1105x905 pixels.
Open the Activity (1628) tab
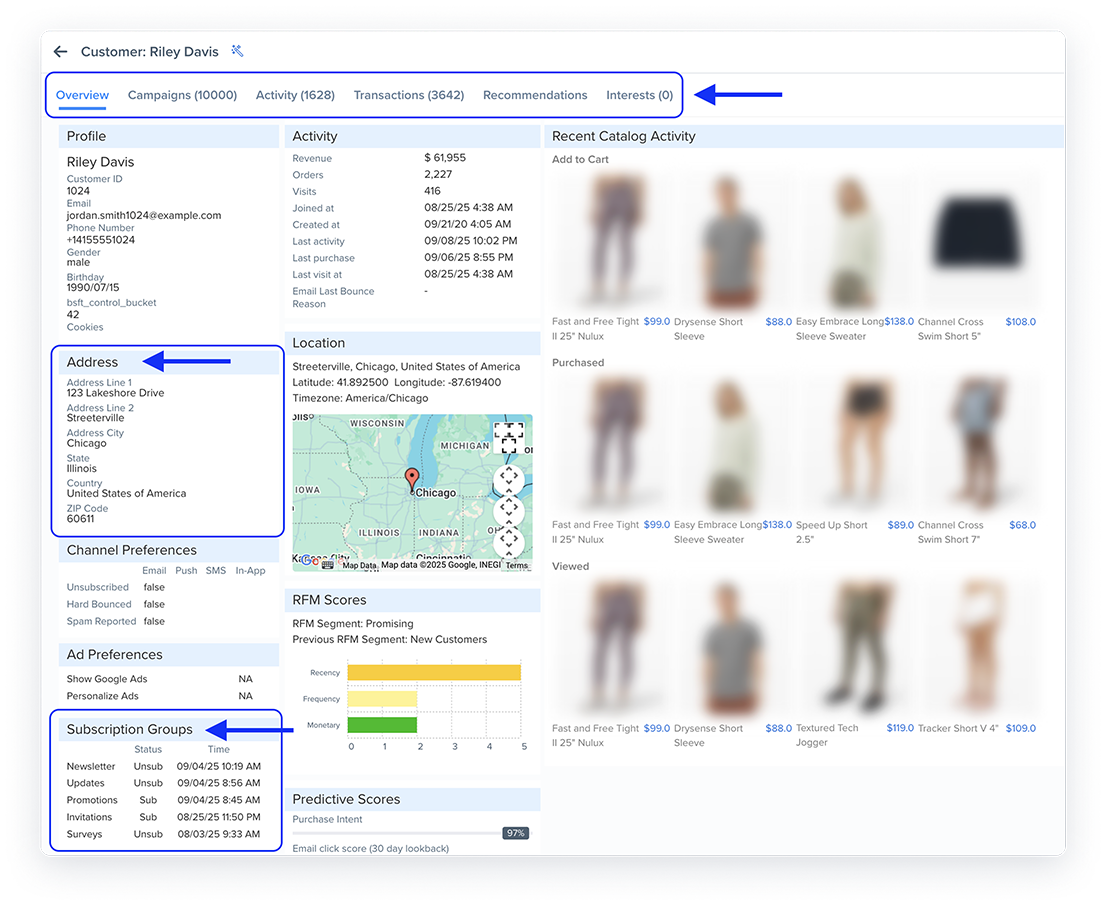pyautogui.click(x=295, y=96)
